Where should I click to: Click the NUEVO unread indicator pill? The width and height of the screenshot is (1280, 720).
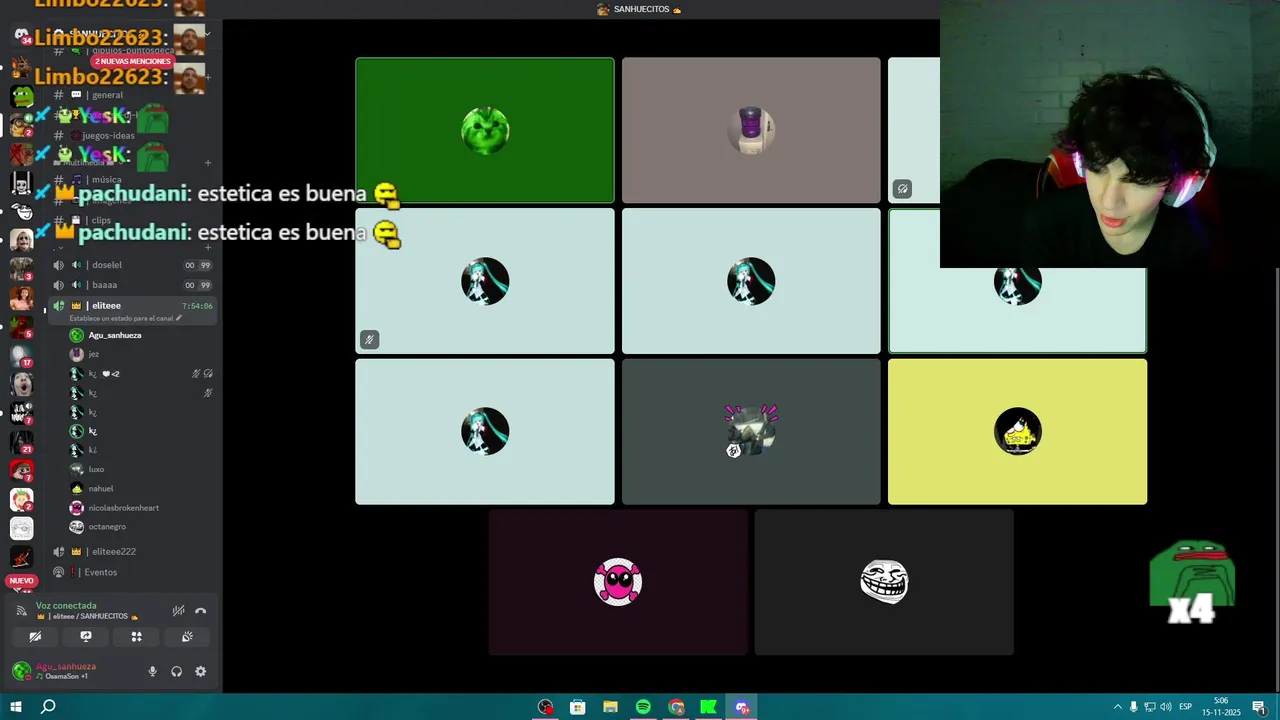[21, 581]
